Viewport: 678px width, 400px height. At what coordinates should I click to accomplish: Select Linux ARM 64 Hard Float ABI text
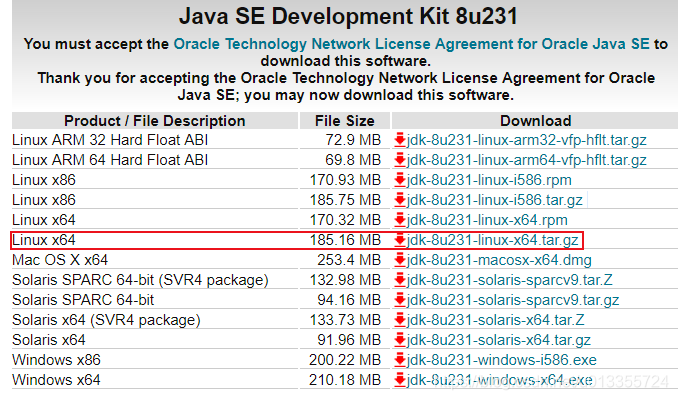pos(110,160)
